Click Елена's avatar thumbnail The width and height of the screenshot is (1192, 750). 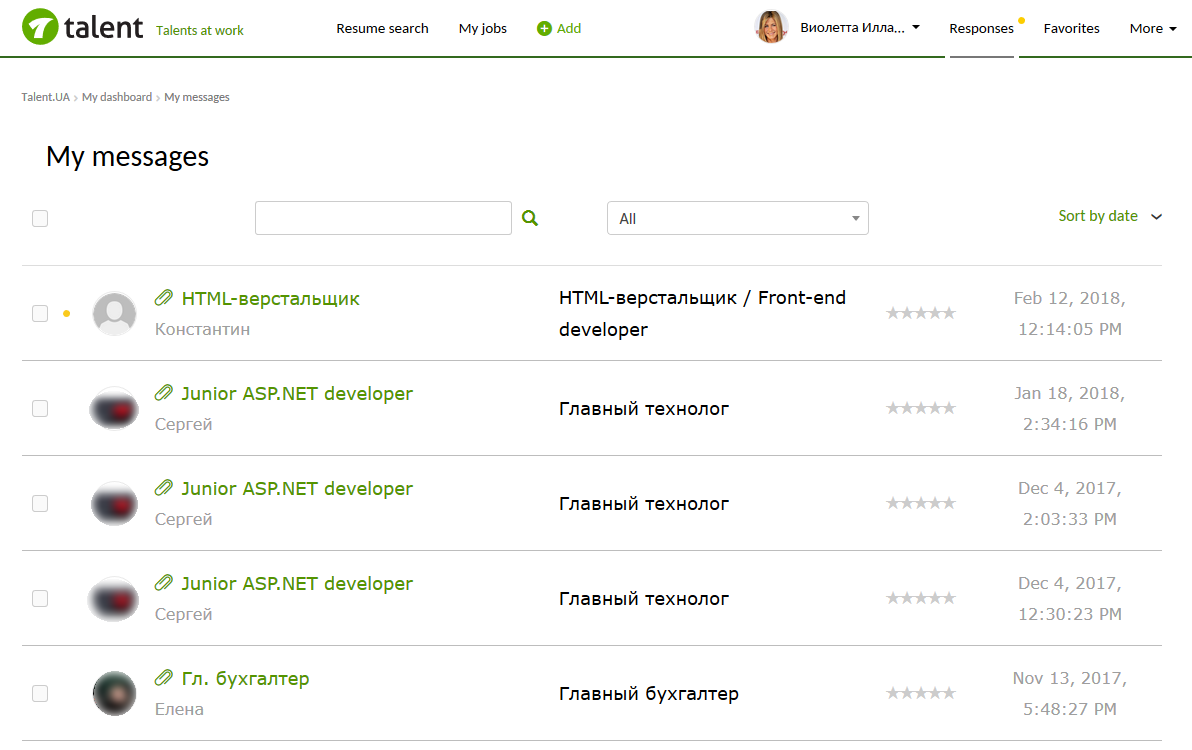(x=114, y=693)
